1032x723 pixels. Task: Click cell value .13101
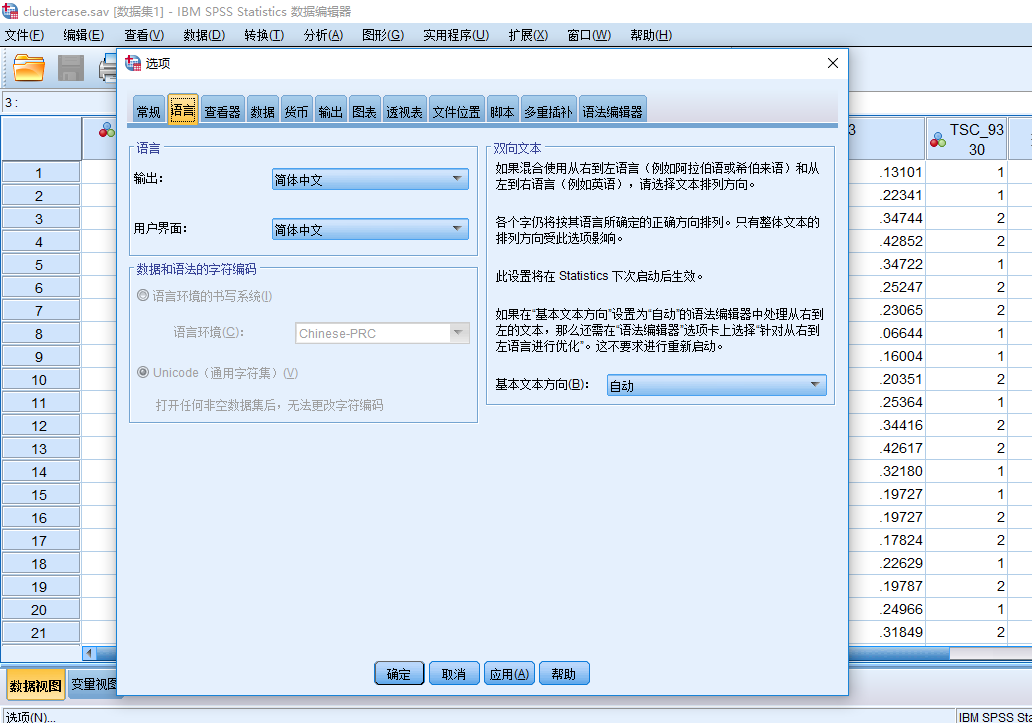(x=900, y=172)
